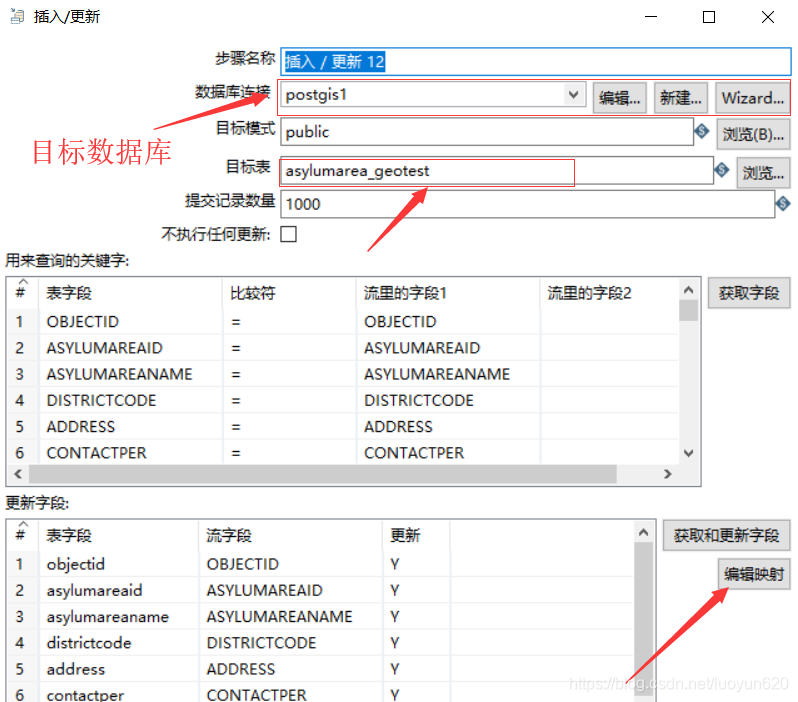Click the 编辑映射 button
This screenshot has height=702, width=798.
[754, 574]
